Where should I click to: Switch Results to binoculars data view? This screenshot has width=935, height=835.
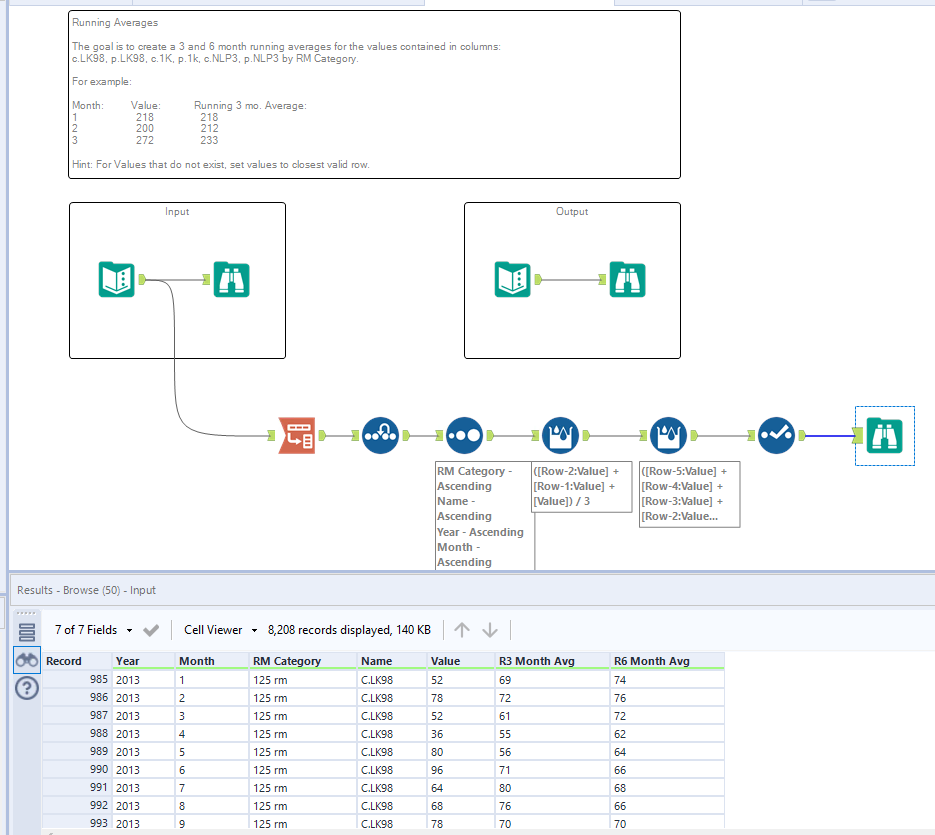pyautogui.click(x=27, y=661)
